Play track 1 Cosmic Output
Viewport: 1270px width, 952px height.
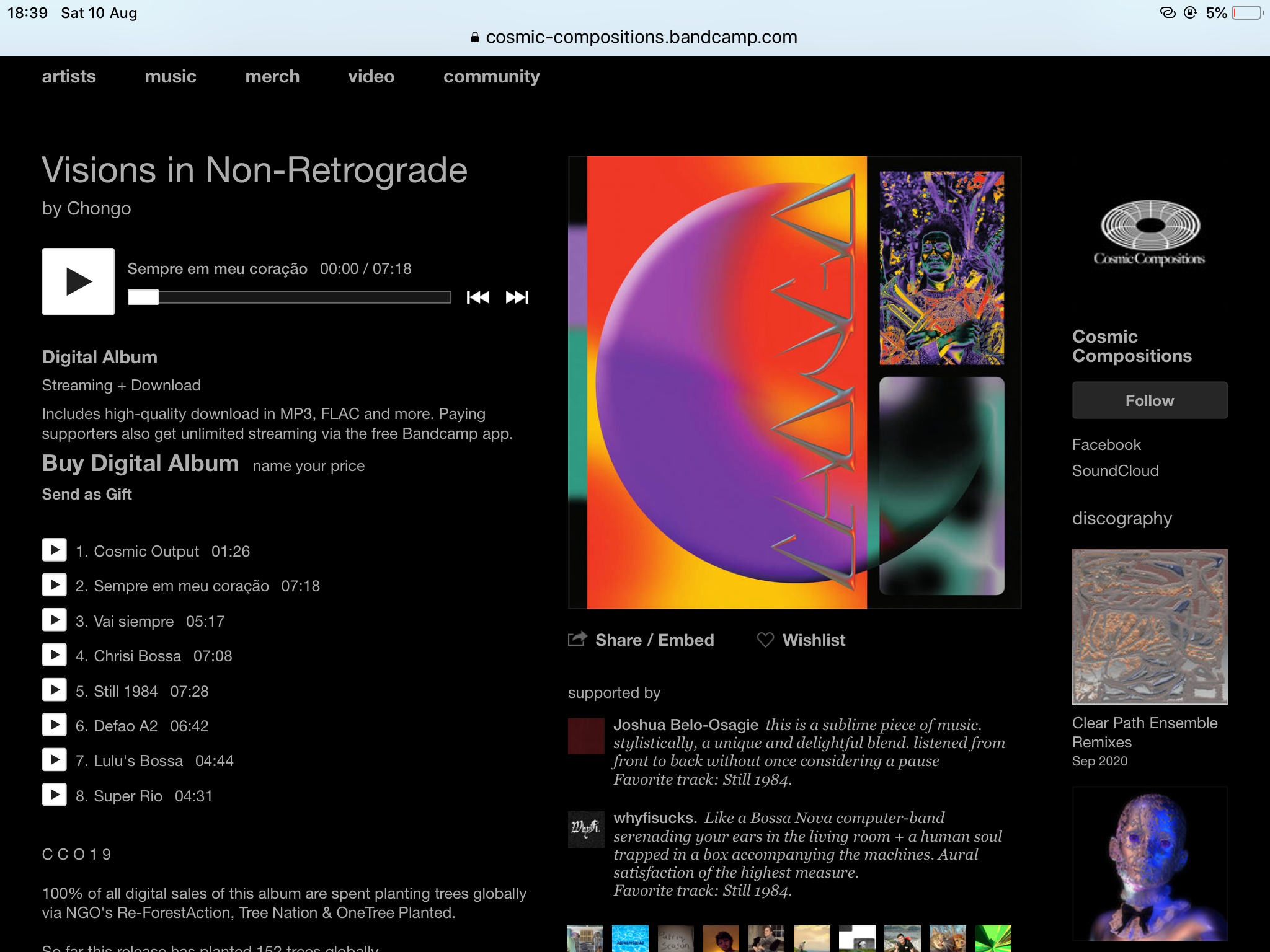(x=55, y=550)
